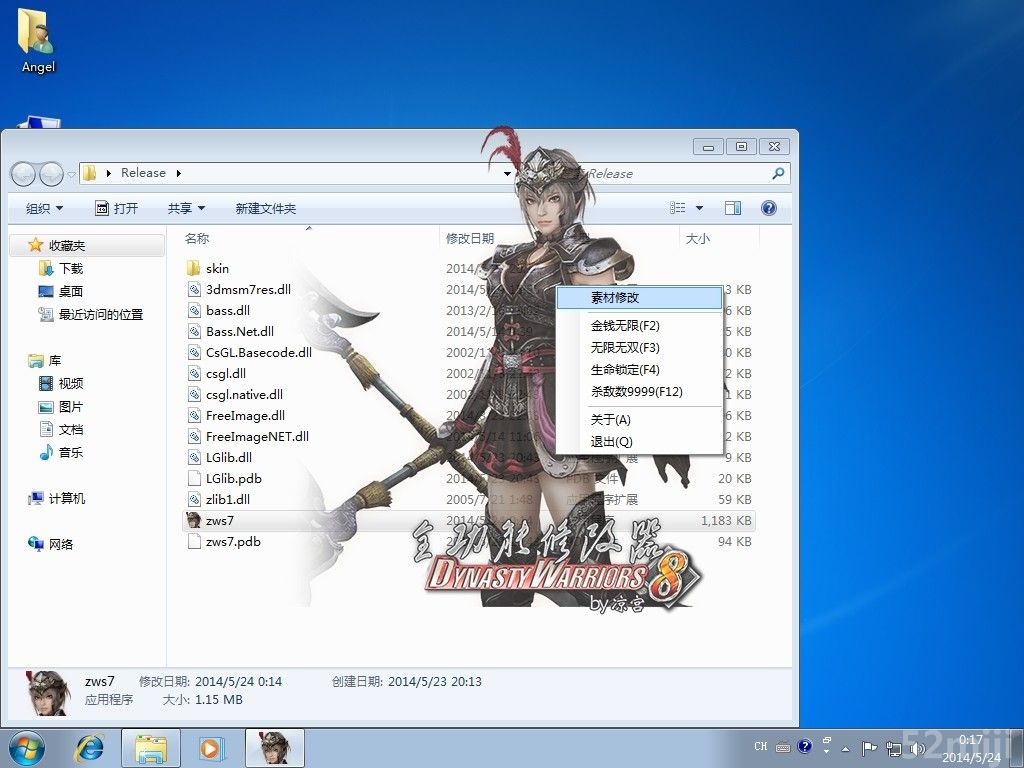The height and width of the screenshot is (768, 1024).
Task: Select 素材修改 from the context menu
Action: 615,298
